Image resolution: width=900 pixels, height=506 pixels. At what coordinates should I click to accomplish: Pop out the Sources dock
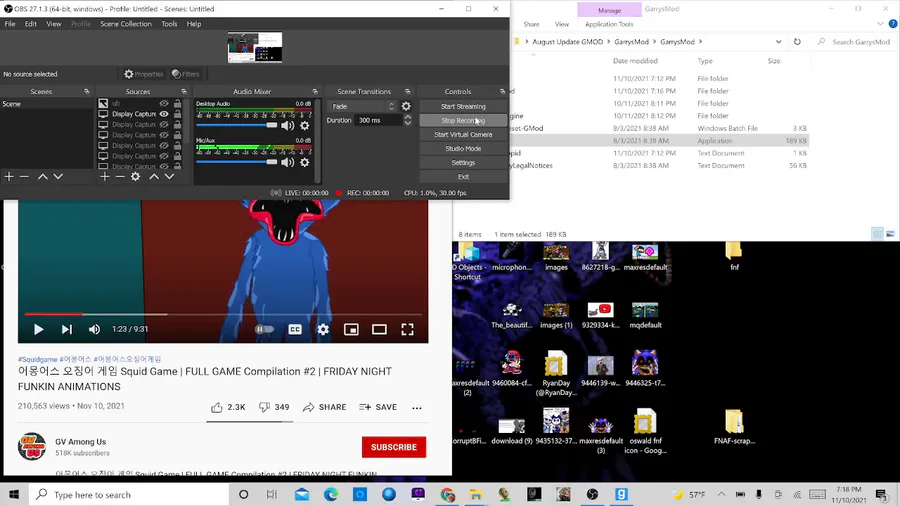pyautogui.click(x=184, y=92)
